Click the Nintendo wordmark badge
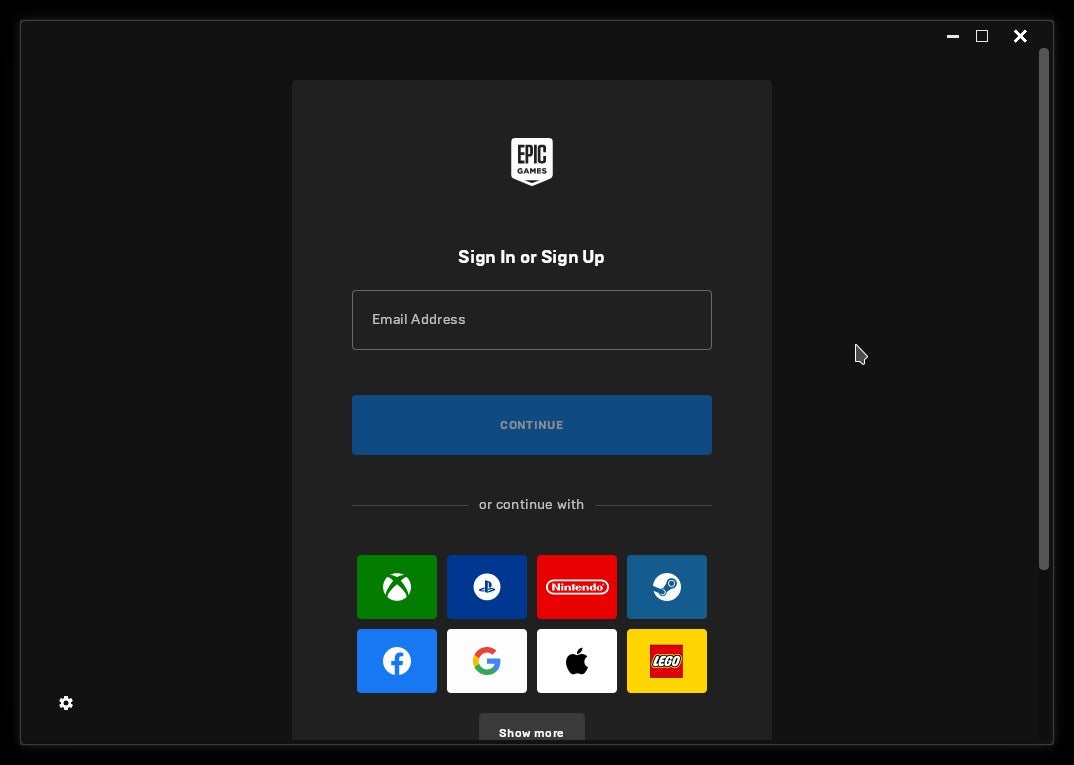 click(576, 587)
